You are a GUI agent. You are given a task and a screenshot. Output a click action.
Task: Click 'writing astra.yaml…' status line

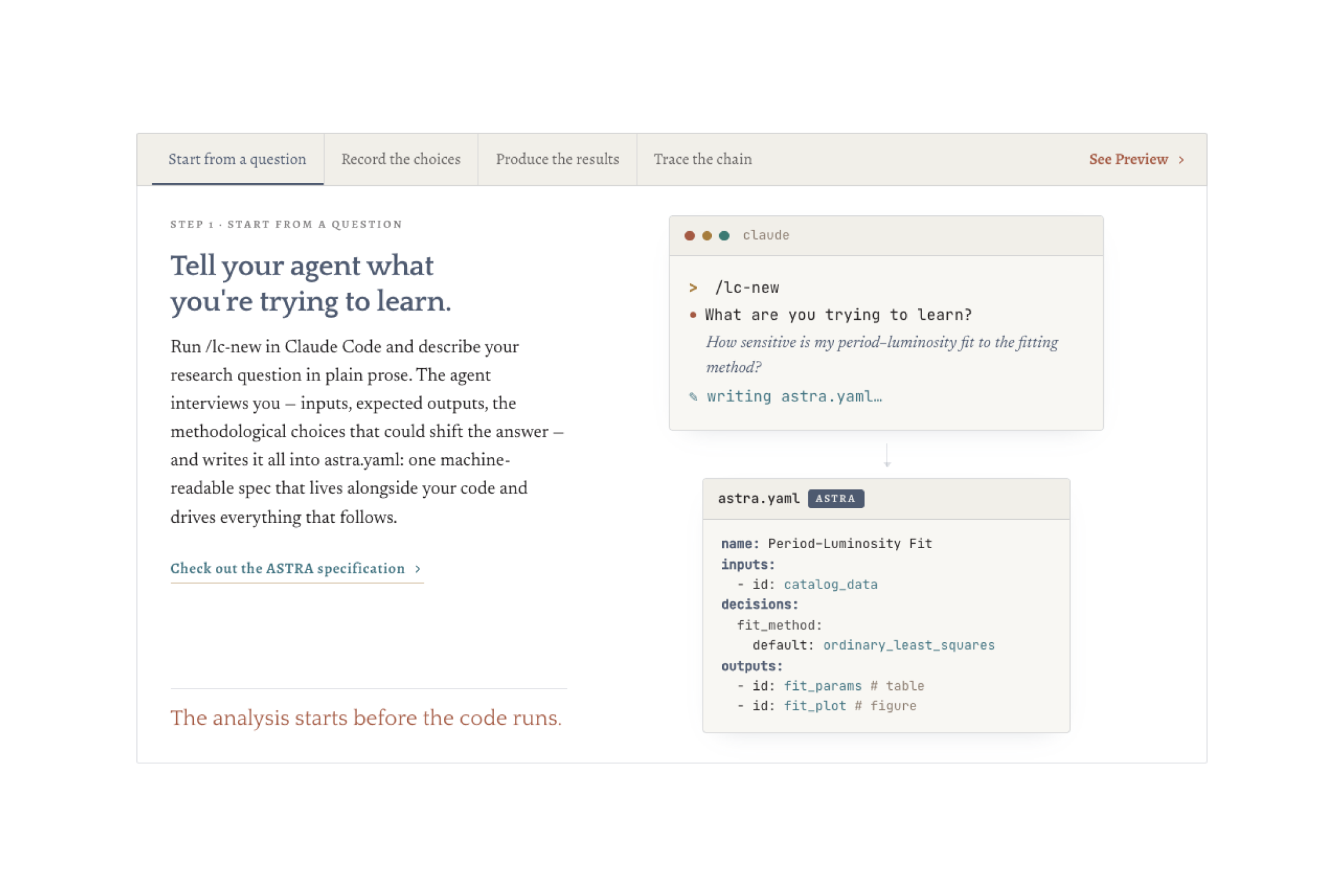[794, 396]
